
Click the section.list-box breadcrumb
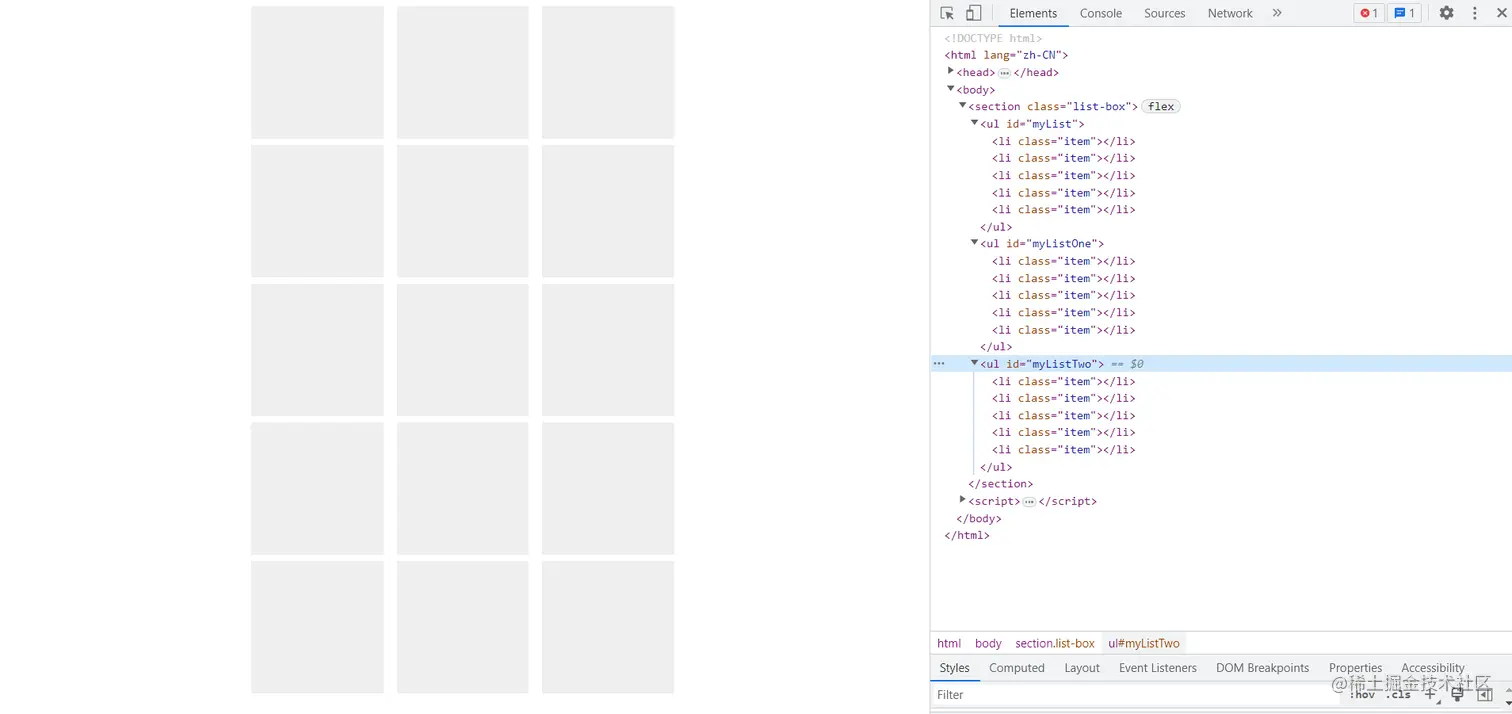[1055, 643]
